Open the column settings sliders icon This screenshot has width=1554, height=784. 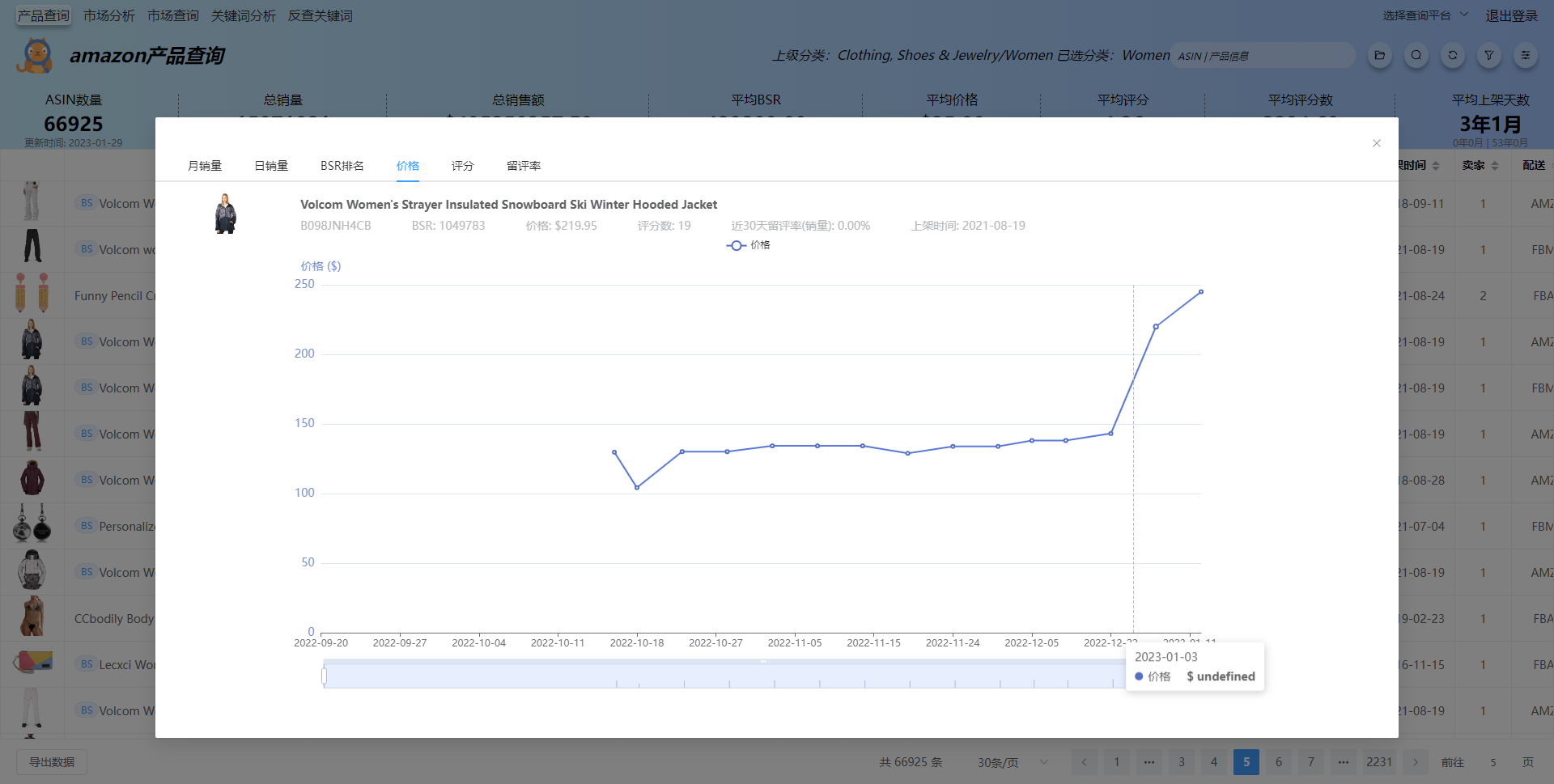pos(1526,55)
